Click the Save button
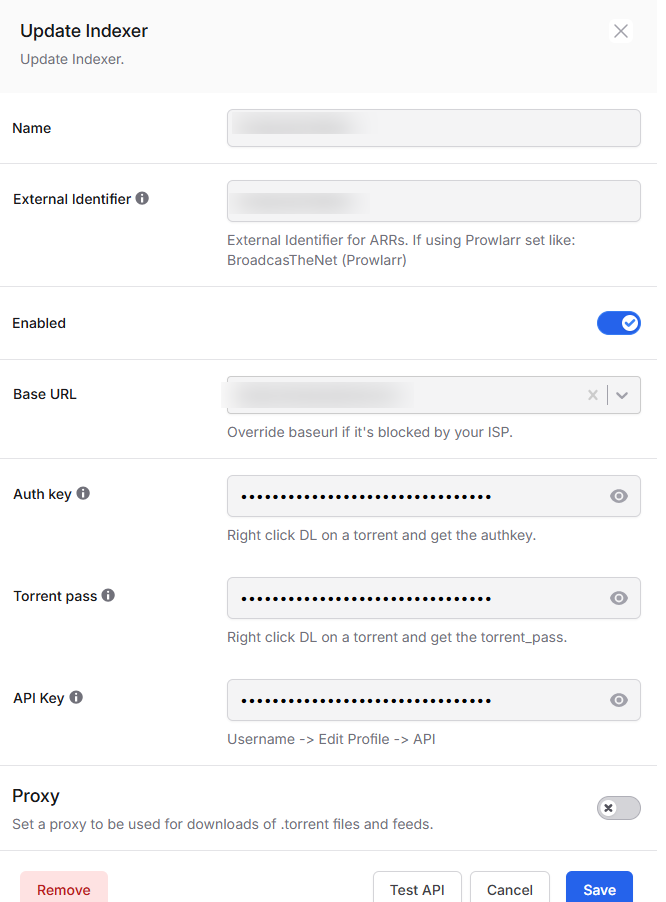The image size is (666, 902). point(599,889)
